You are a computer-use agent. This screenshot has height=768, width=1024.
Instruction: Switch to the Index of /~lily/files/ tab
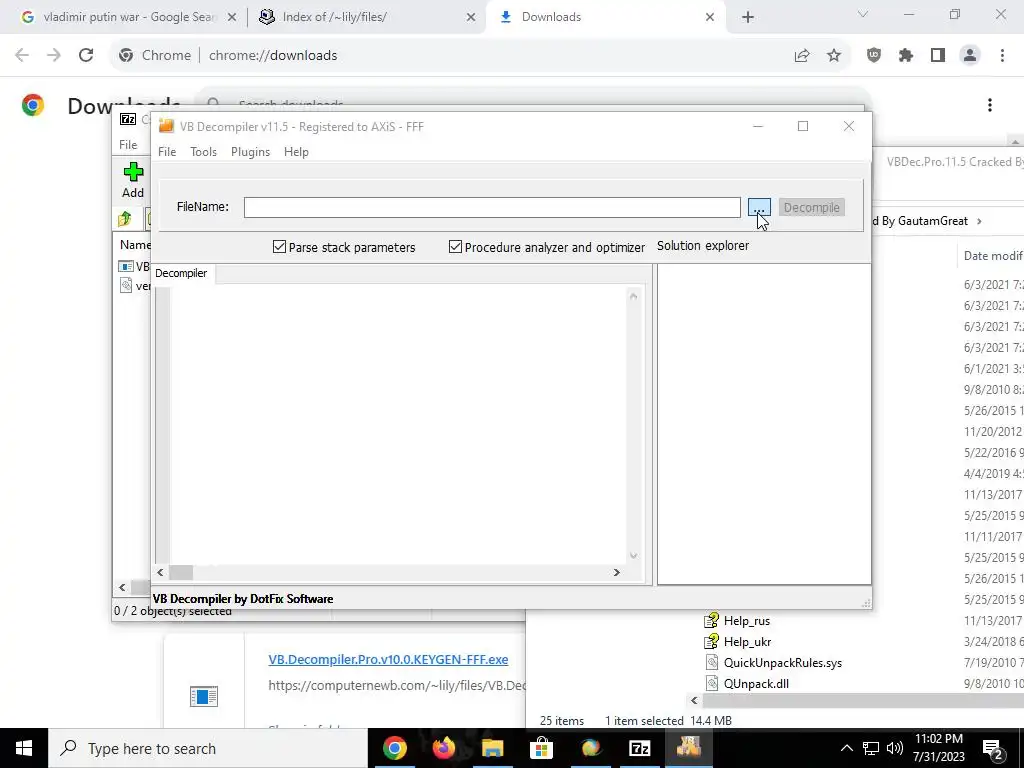[334, 17]
